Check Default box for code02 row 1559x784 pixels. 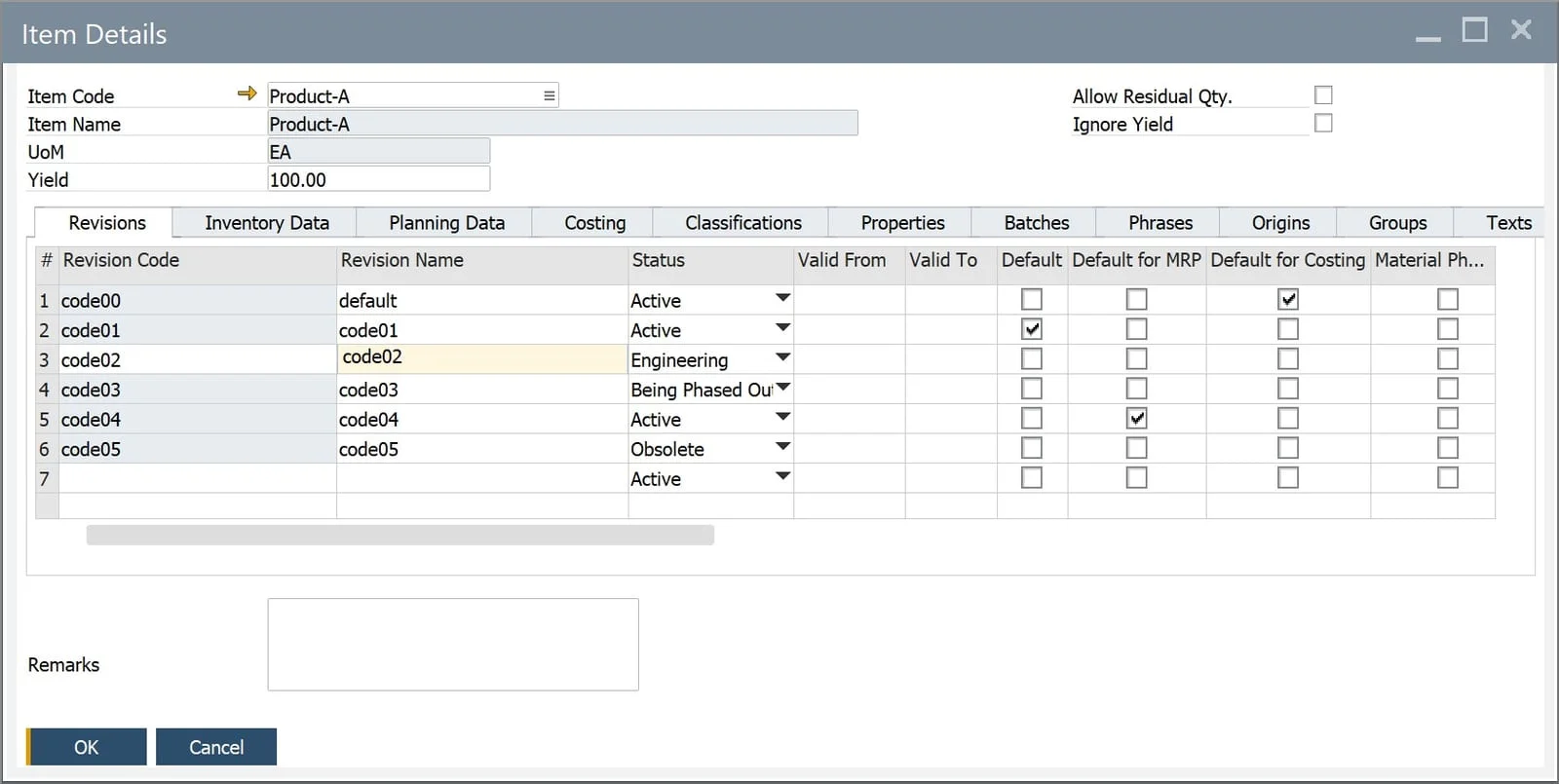(x=1032, y=358)
